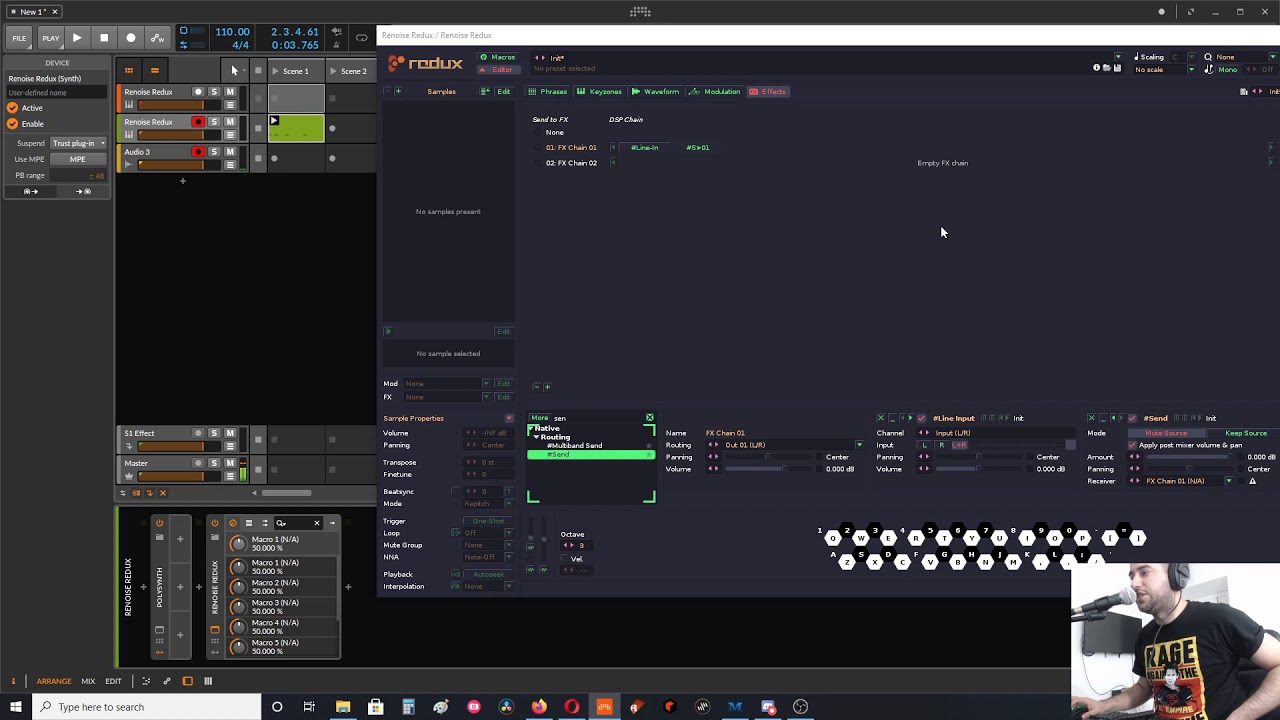
Task: Click the MPE button
Action: point(77,159)
